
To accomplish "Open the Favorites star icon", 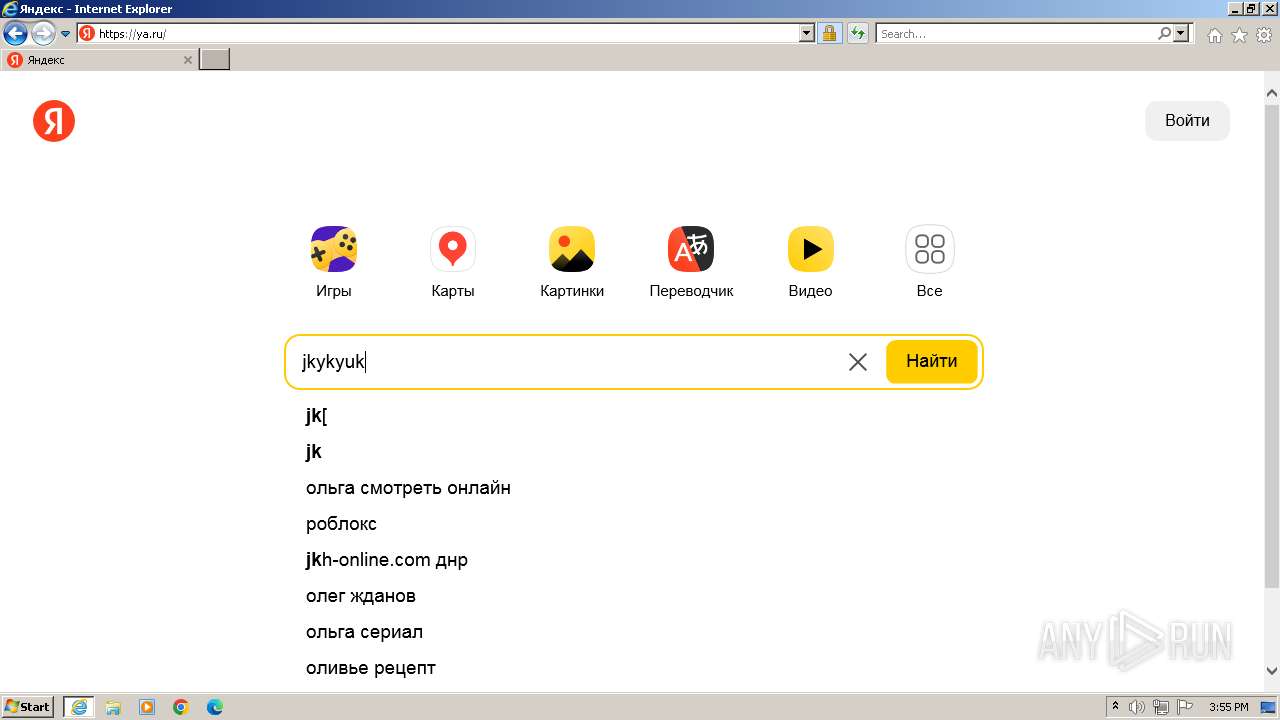I will (1239, 35).
